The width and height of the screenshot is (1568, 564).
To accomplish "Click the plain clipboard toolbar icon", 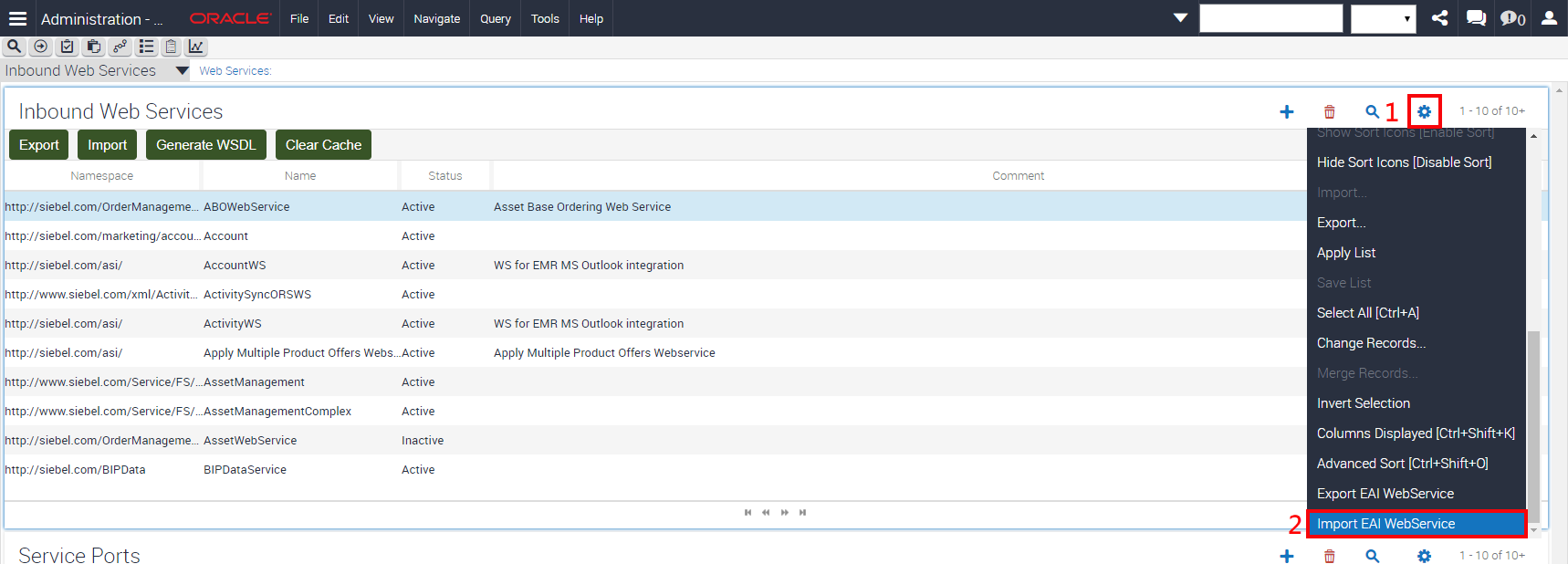I will pos(171,47).
